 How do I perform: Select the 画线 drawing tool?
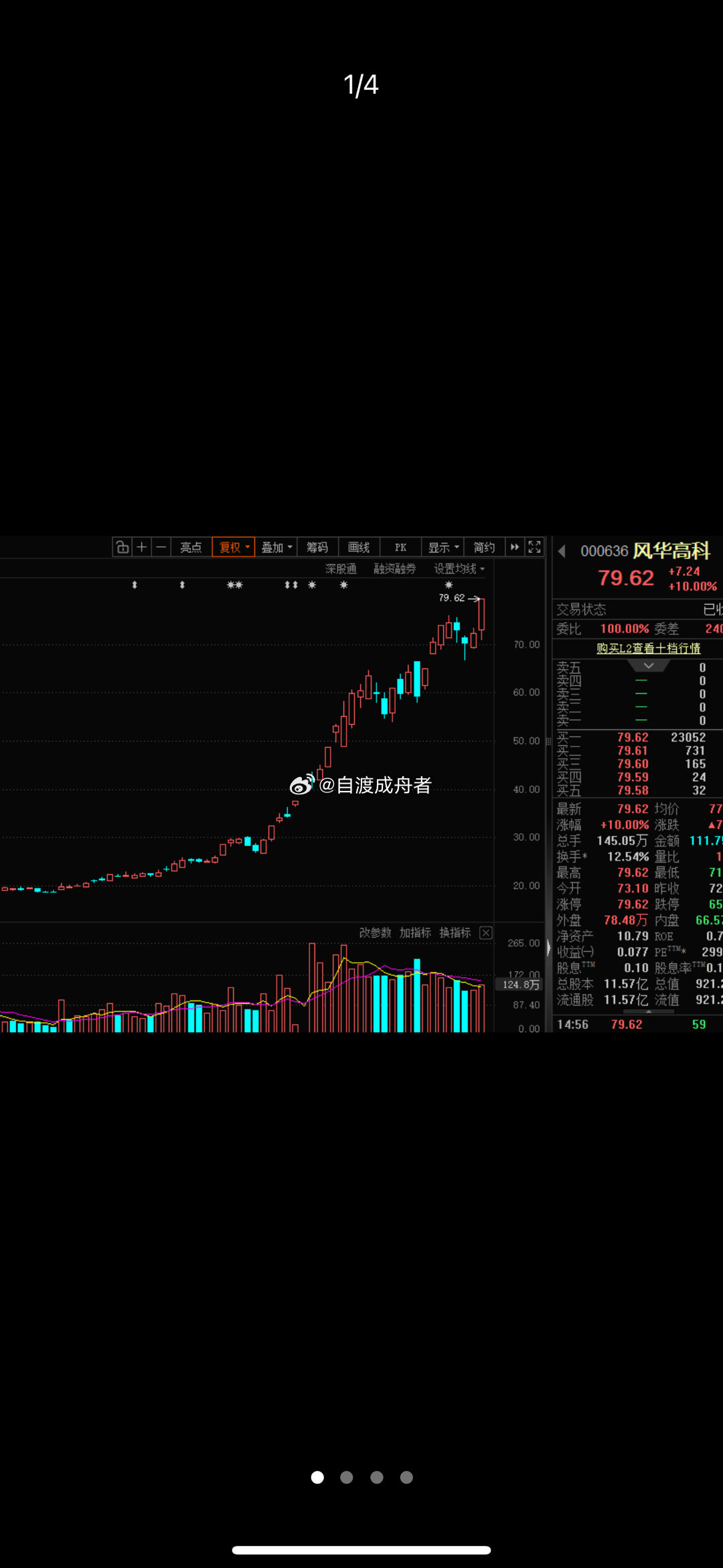click(359, 547)
